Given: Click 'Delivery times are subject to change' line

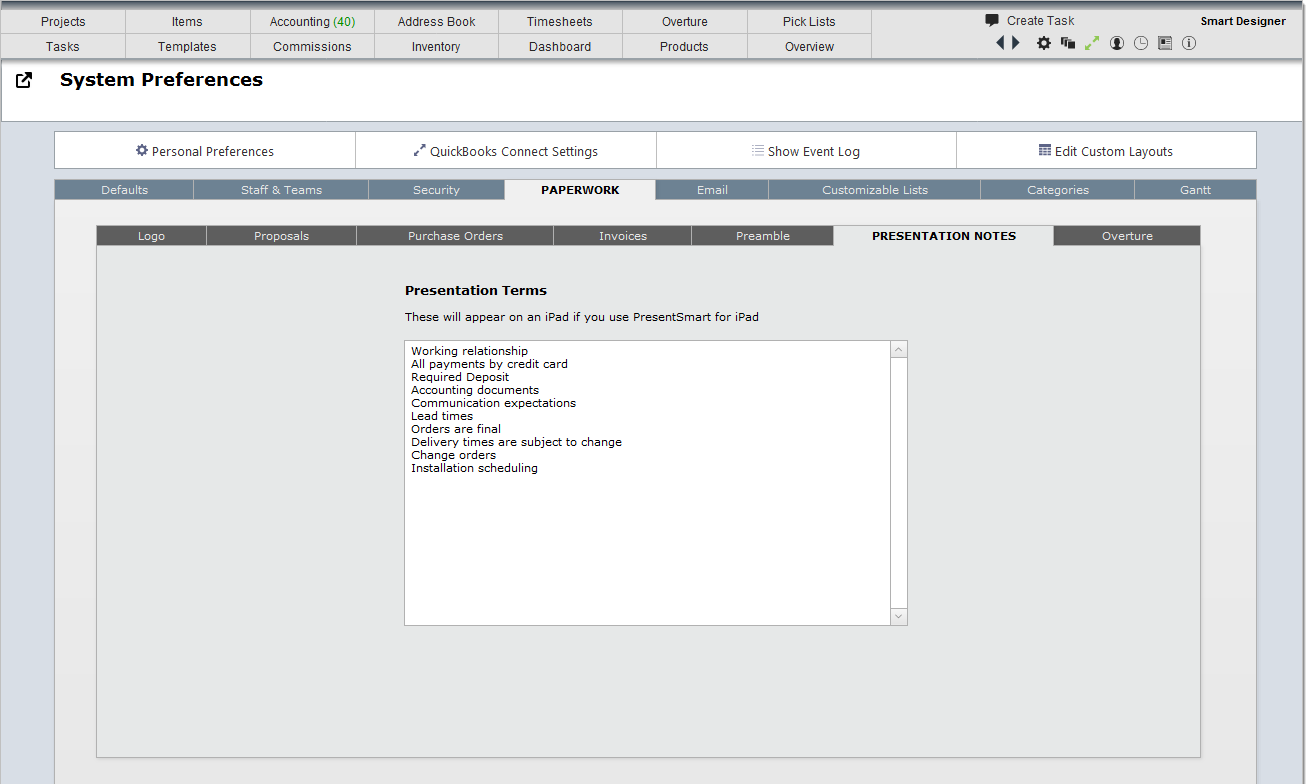Looking at the screenshot, I should [516, 442].
